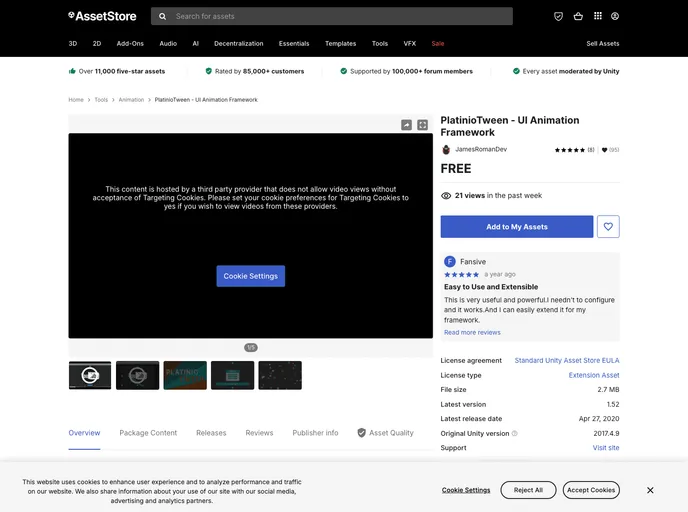
Task: Click the Cookie Settings button in video
Action: coord(251,276)
